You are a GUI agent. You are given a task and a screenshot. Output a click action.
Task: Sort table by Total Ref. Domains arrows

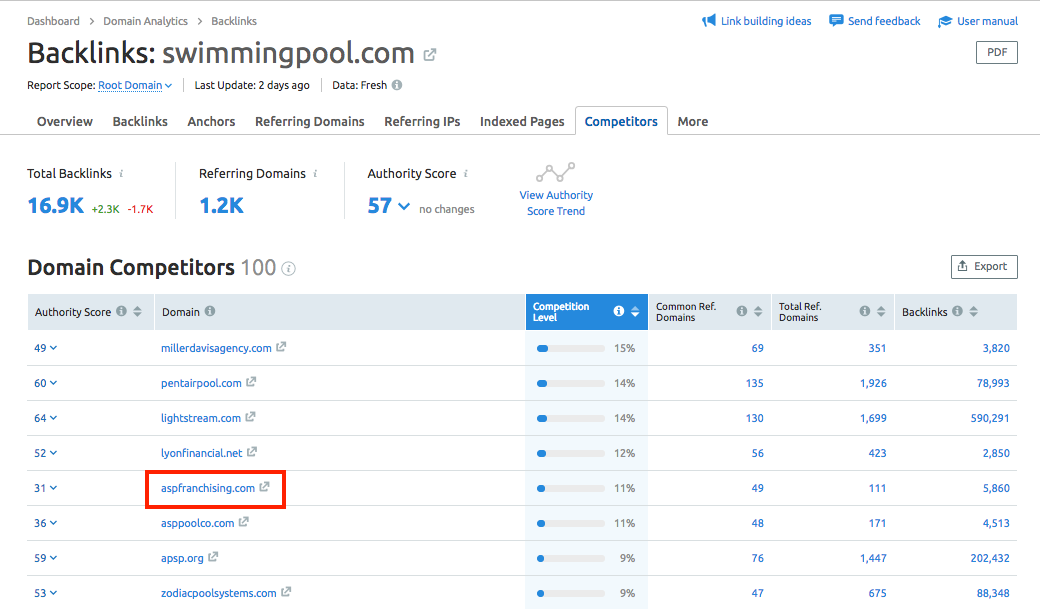881,311
